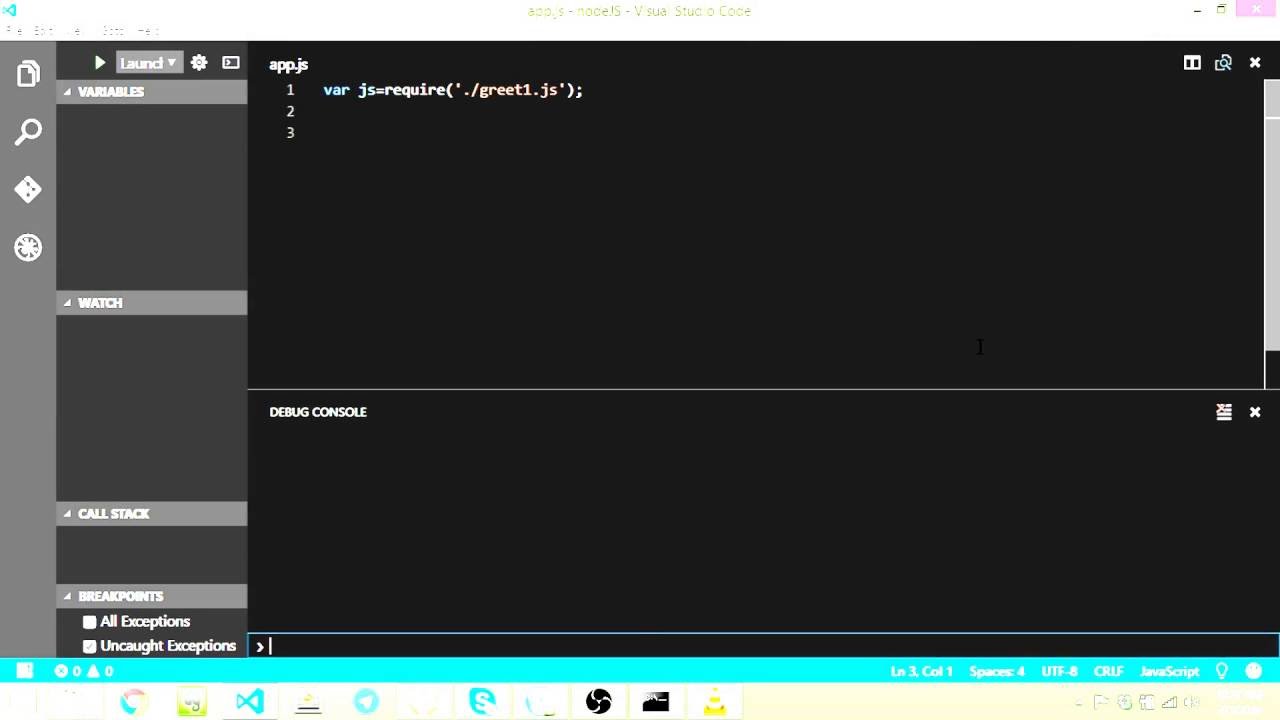The height and width of the screenshot is (720, 1280).
Task: Collapse the VARIABLES section
Action: click(152, 92)
